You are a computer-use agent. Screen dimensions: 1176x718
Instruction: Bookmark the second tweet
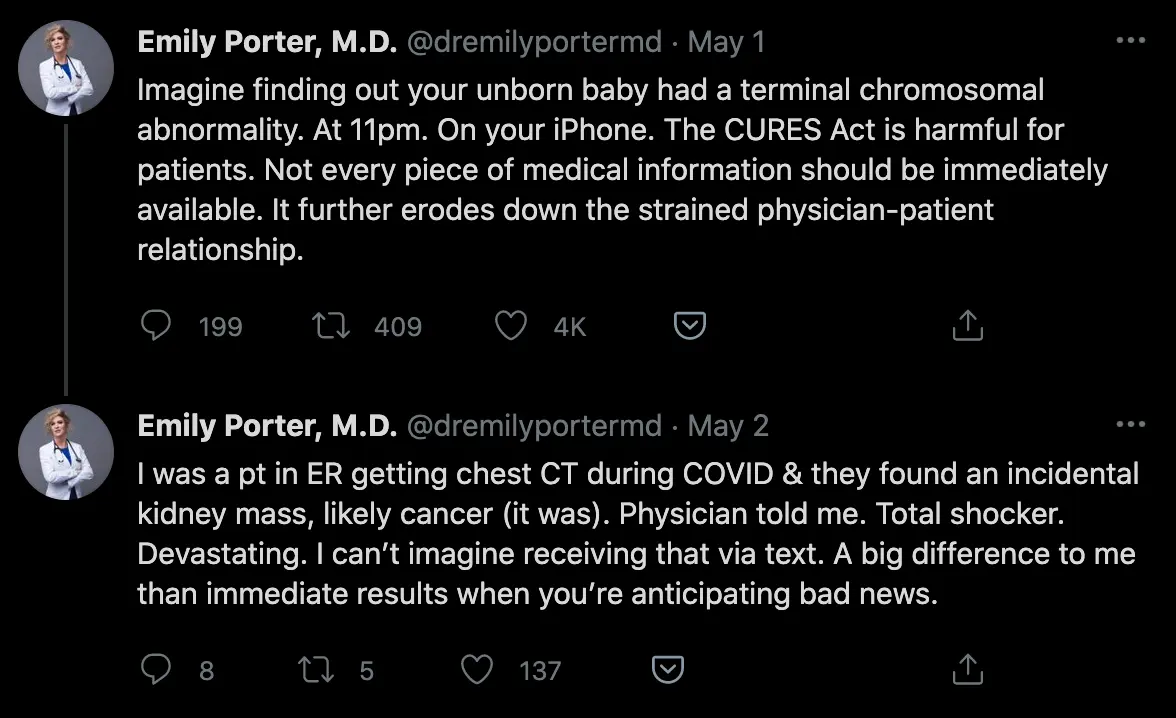[x=666, y=669]
